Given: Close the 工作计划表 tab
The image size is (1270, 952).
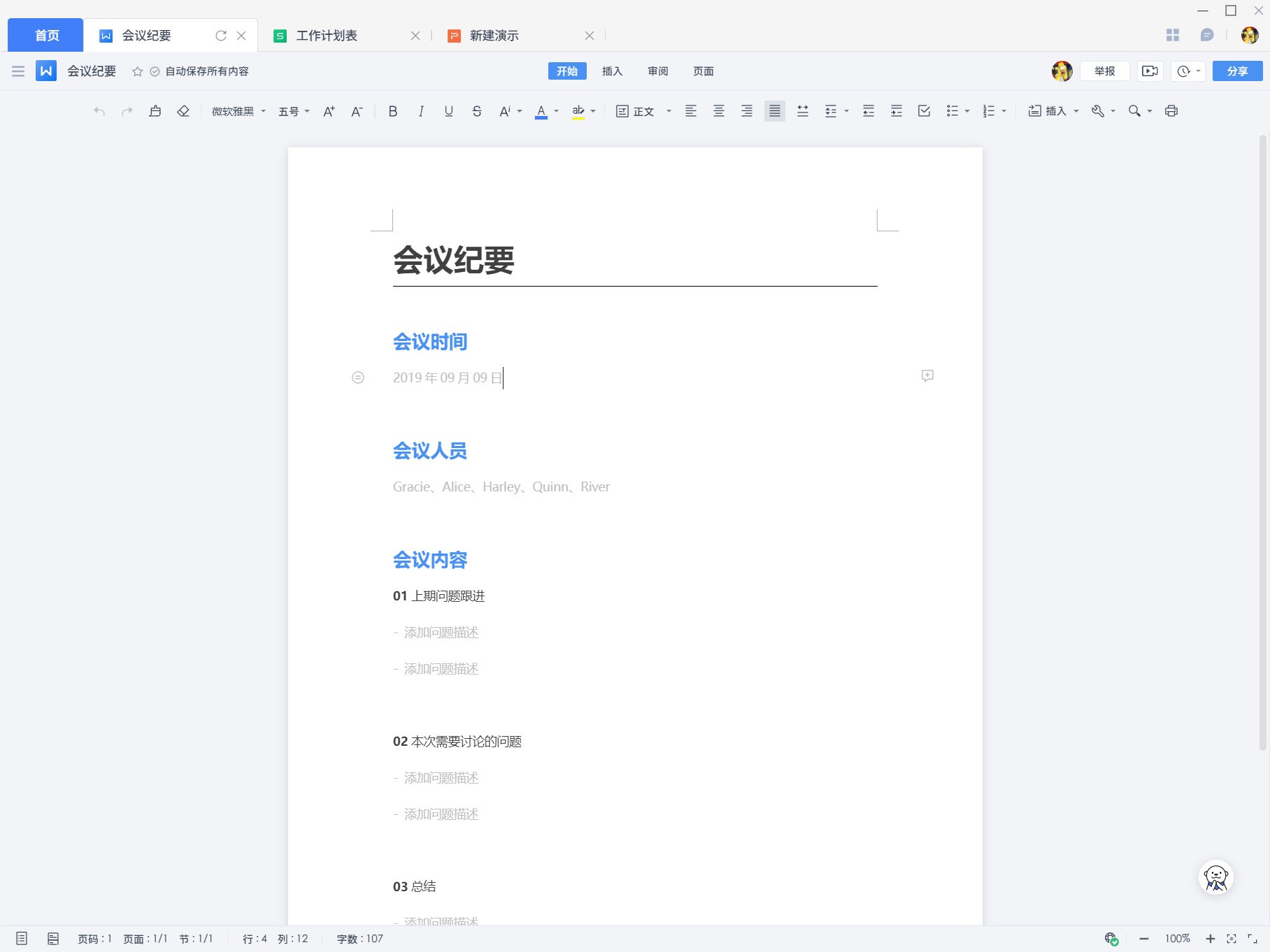Looking at the screenshot, I should point(415,36).
